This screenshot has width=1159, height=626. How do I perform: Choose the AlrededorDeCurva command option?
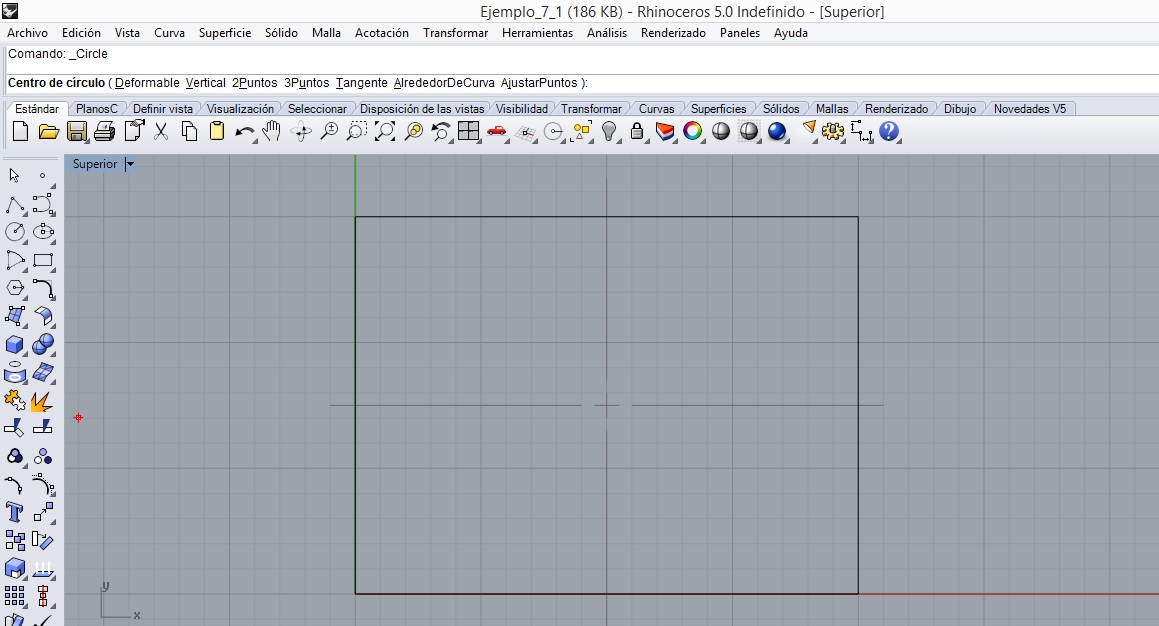point(443,83)
